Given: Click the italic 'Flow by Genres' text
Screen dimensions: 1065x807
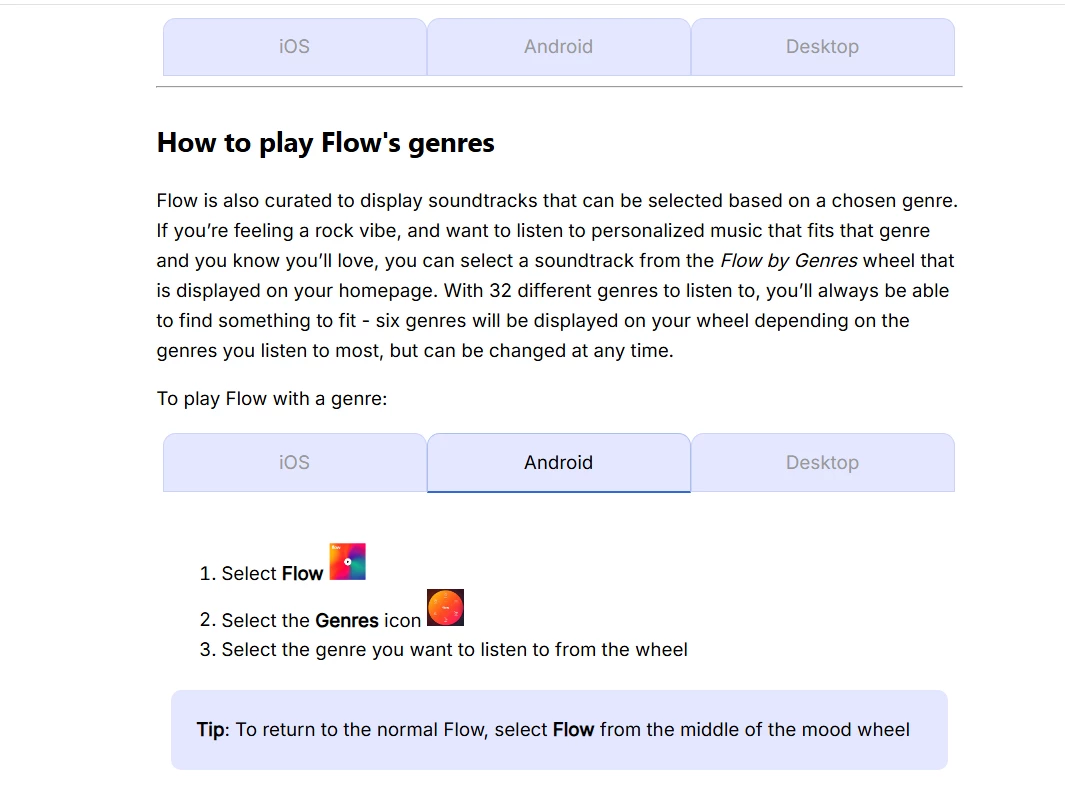Looking at the screenshot, I should (x=789, y=261).
